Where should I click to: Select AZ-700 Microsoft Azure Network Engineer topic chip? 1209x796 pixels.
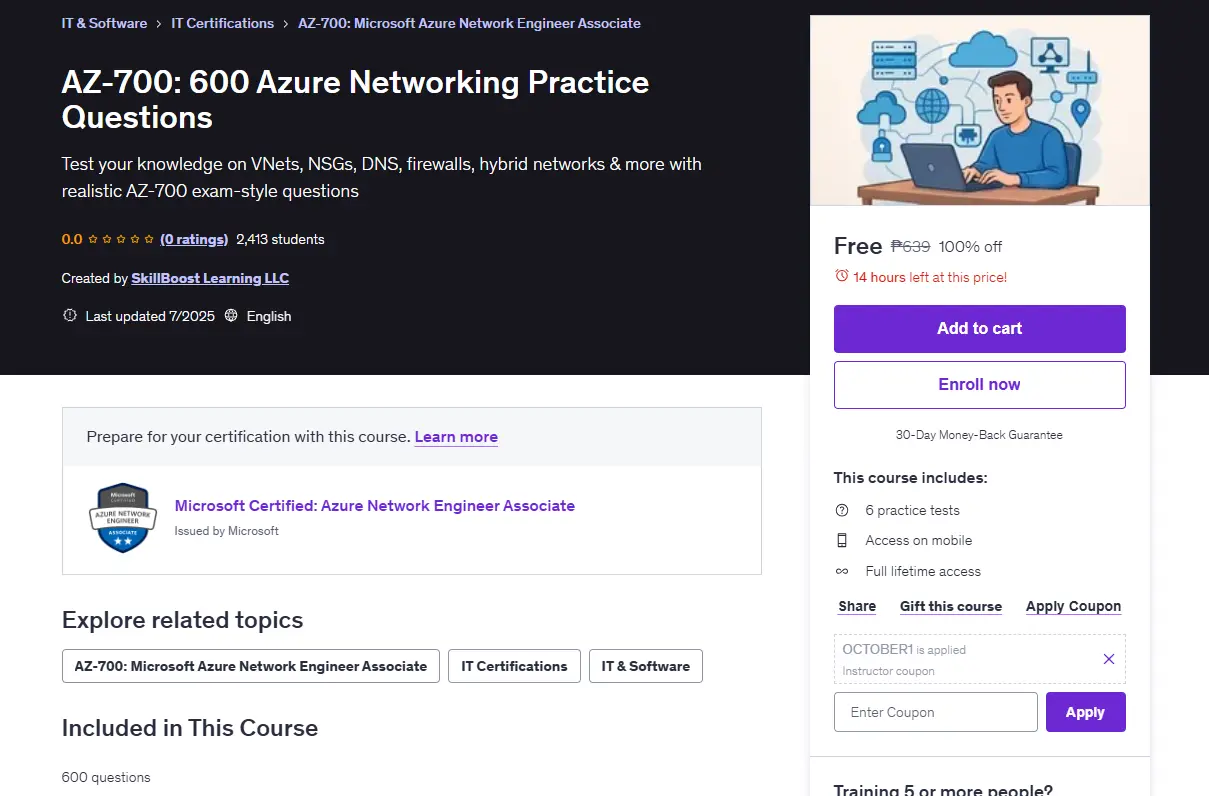(251, 666)
